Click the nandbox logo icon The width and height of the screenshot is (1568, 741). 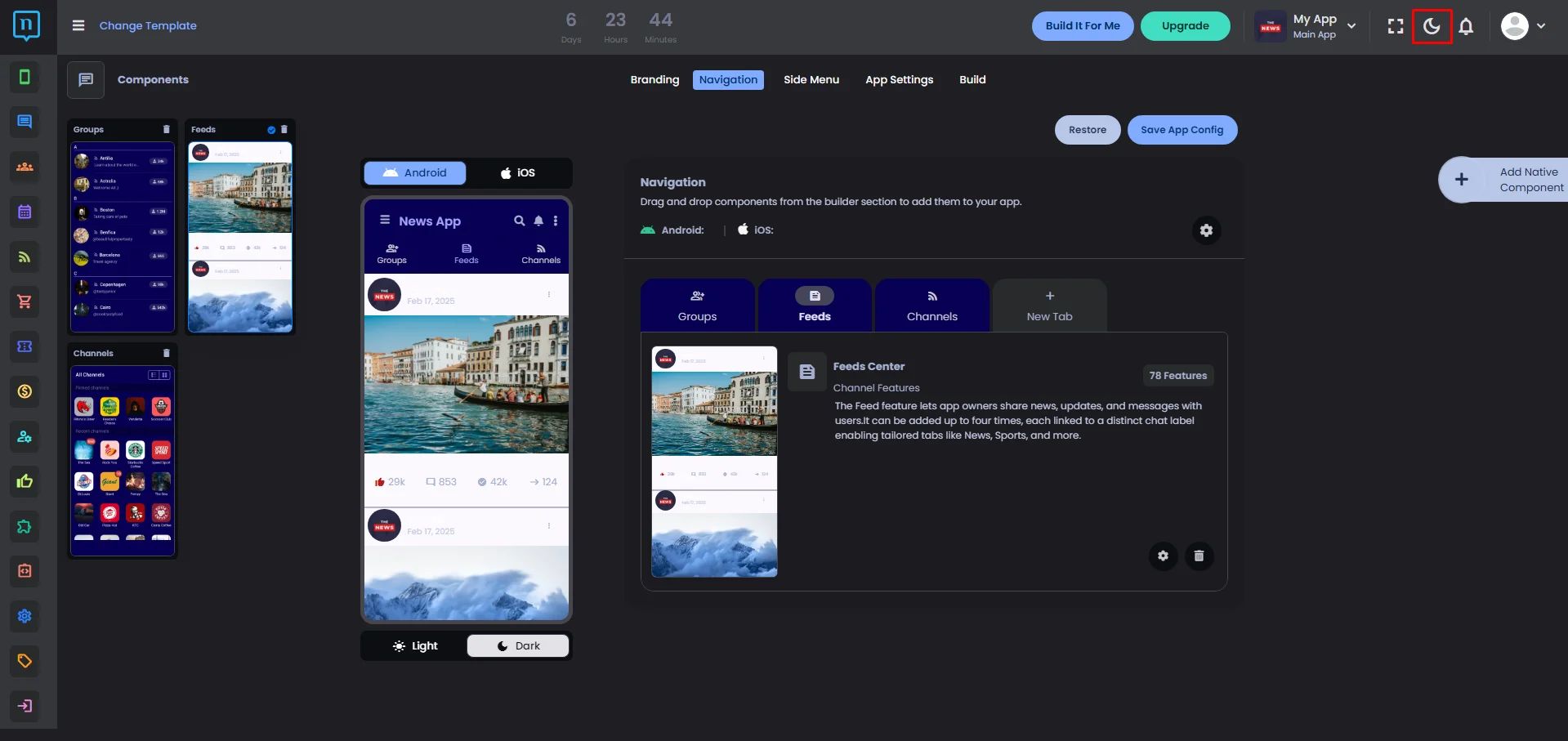coord(26,25)
